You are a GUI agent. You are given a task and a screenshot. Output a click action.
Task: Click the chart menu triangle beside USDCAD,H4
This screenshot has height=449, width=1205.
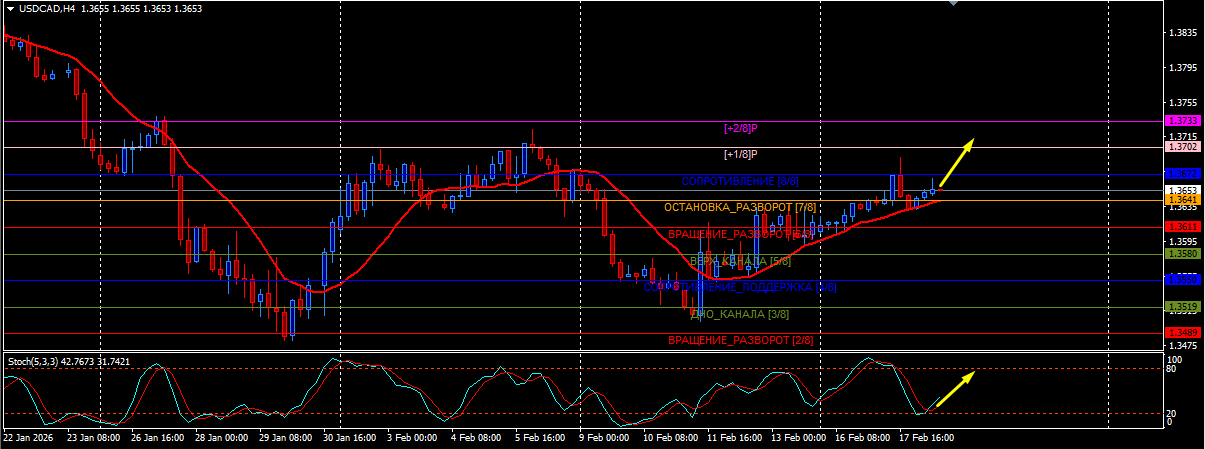click(10, 8)
